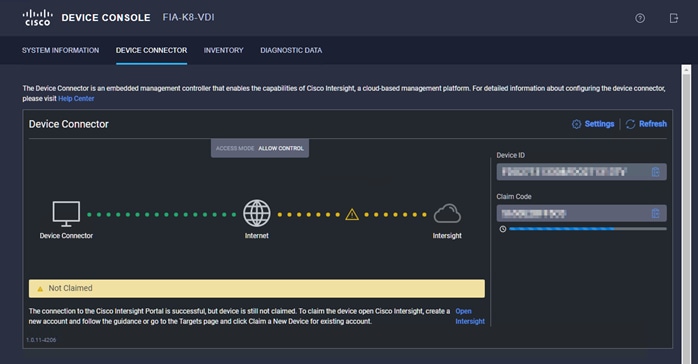
Task: Click the vertical scrollbar on the right
Action: point(686,214)
